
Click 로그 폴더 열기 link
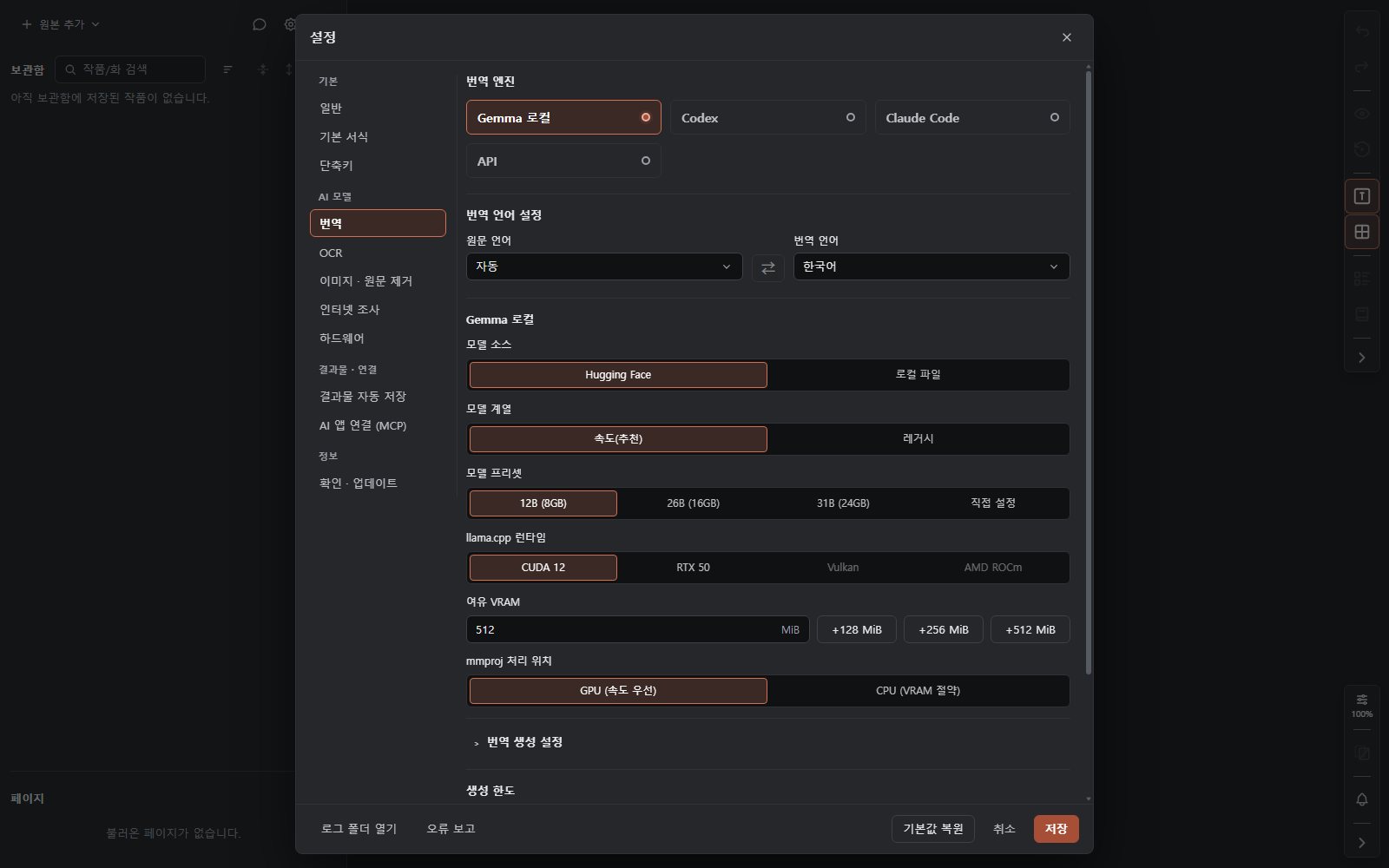(359, 829)
